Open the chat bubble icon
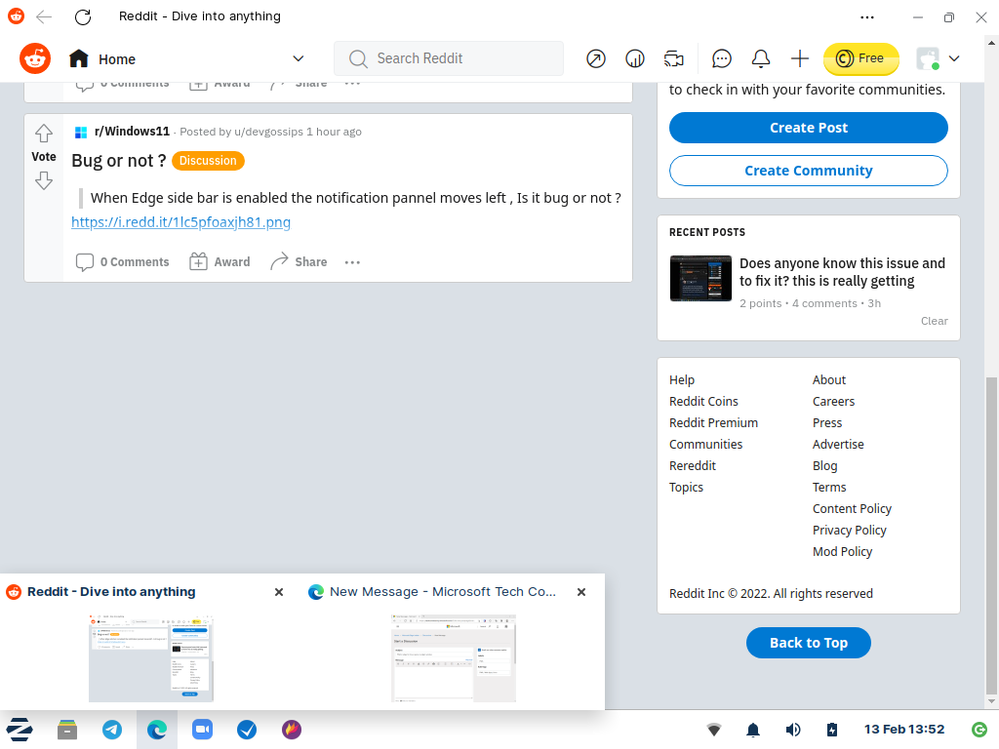 pyautogui.click(x=721, y=59)
